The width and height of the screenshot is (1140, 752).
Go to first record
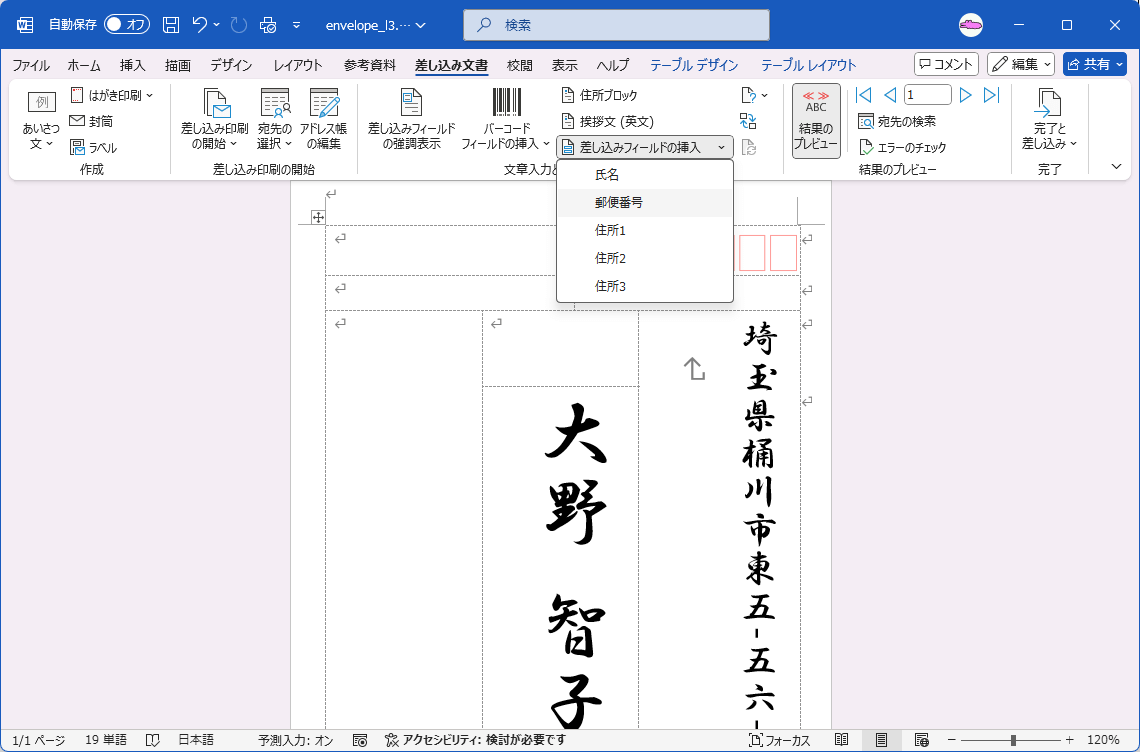pos(864,95)
